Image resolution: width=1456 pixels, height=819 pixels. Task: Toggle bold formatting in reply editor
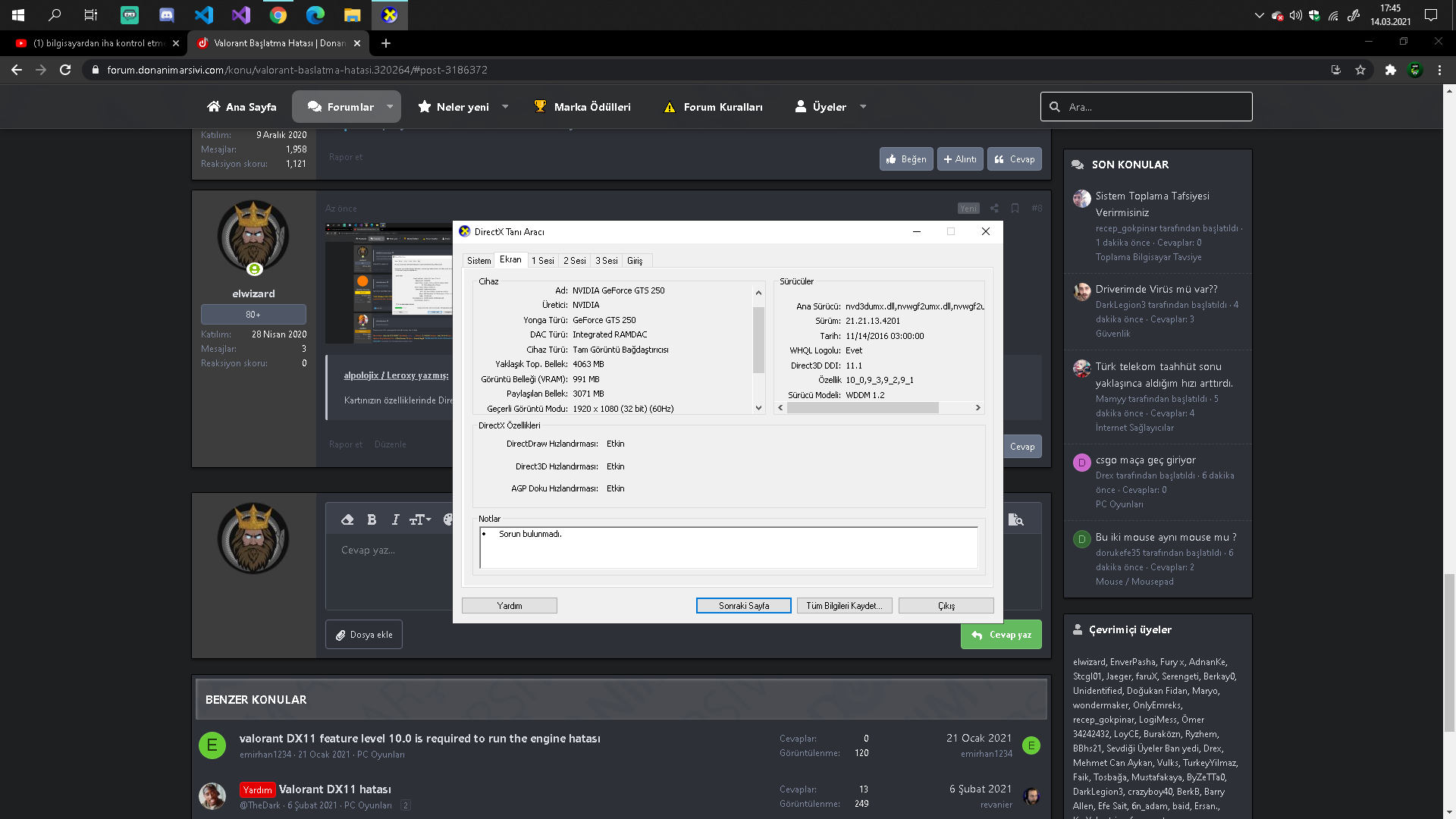[x=372, y=519]
